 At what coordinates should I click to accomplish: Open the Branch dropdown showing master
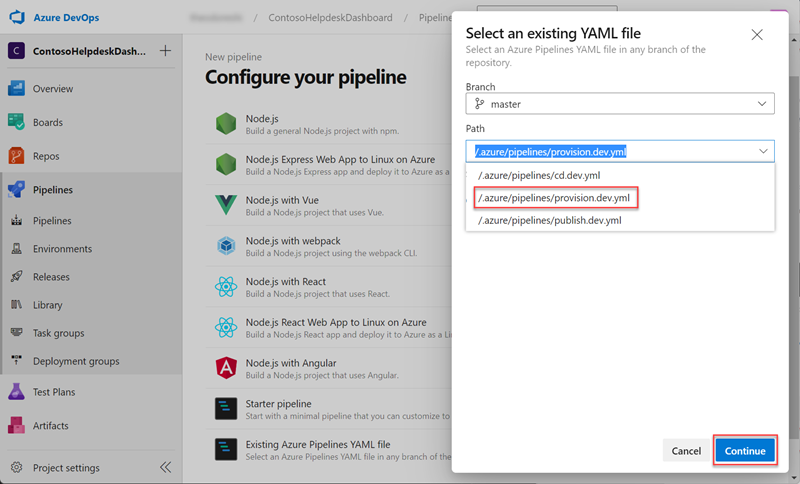(x=620, y=104)
